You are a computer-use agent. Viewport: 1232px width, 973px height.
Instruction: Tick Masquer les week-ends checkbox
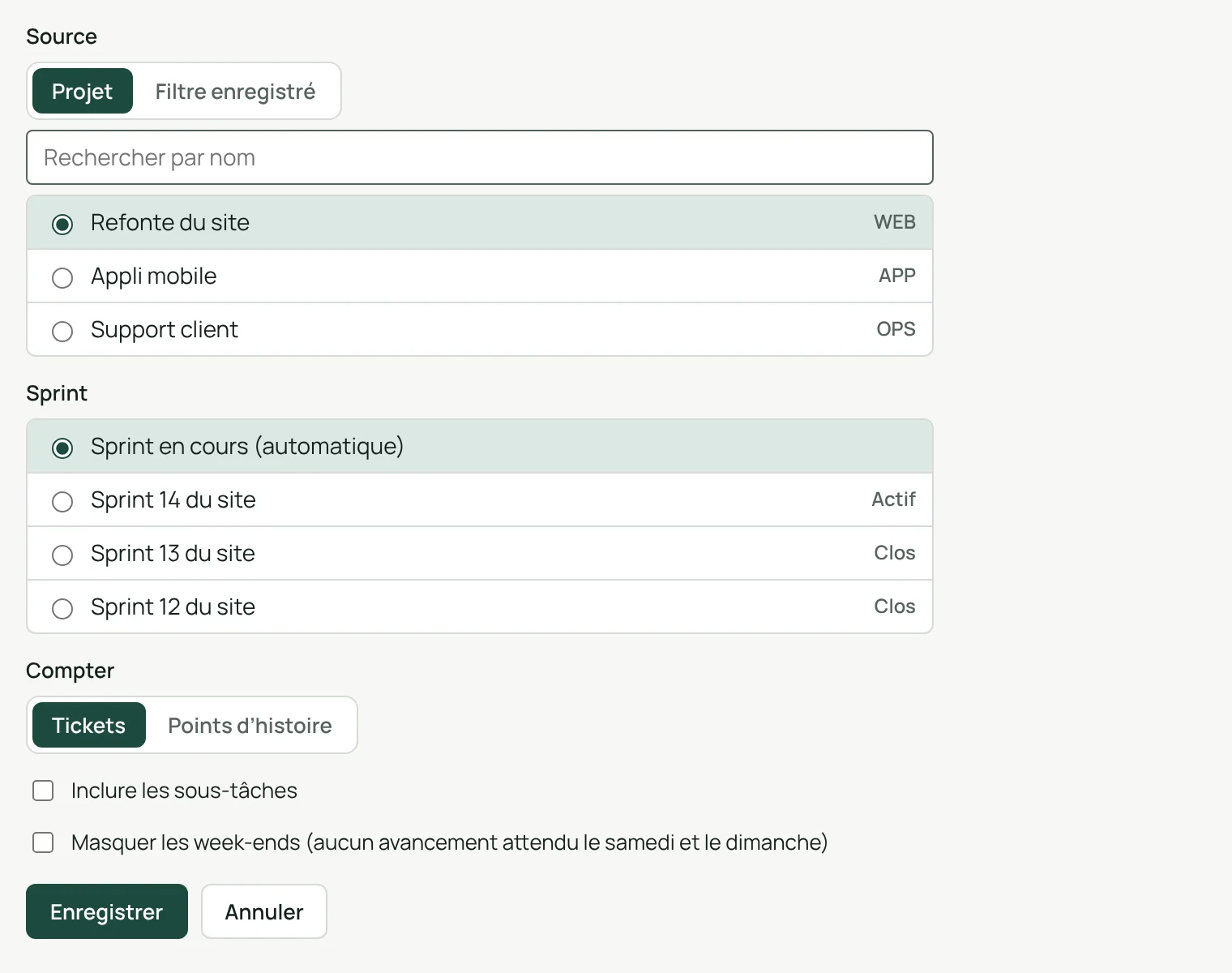[x=43, y=842]
